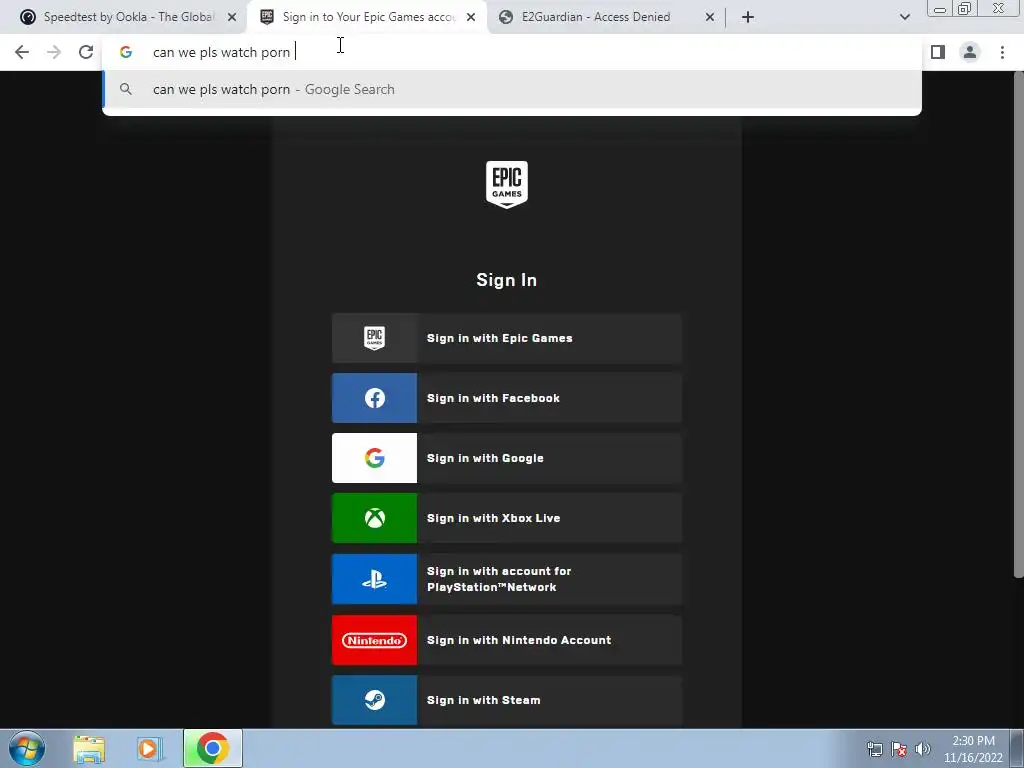
Task: Switch to E2Guardian Access Denied tab
Action: click(x=607, y=17)
